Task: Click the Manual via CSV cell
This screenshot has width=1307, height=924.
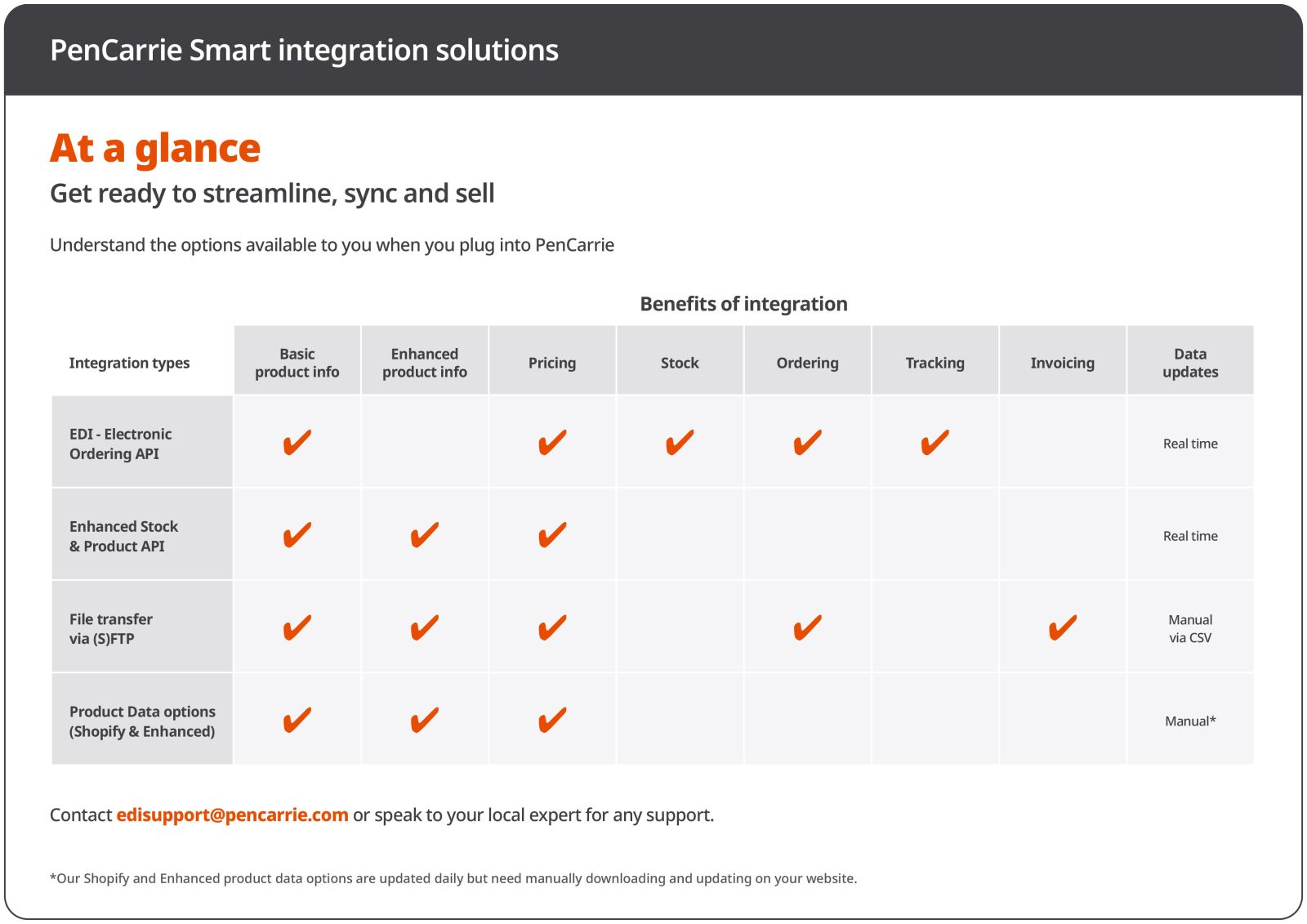Action: pyautogui.click(x=1190, y=628)
